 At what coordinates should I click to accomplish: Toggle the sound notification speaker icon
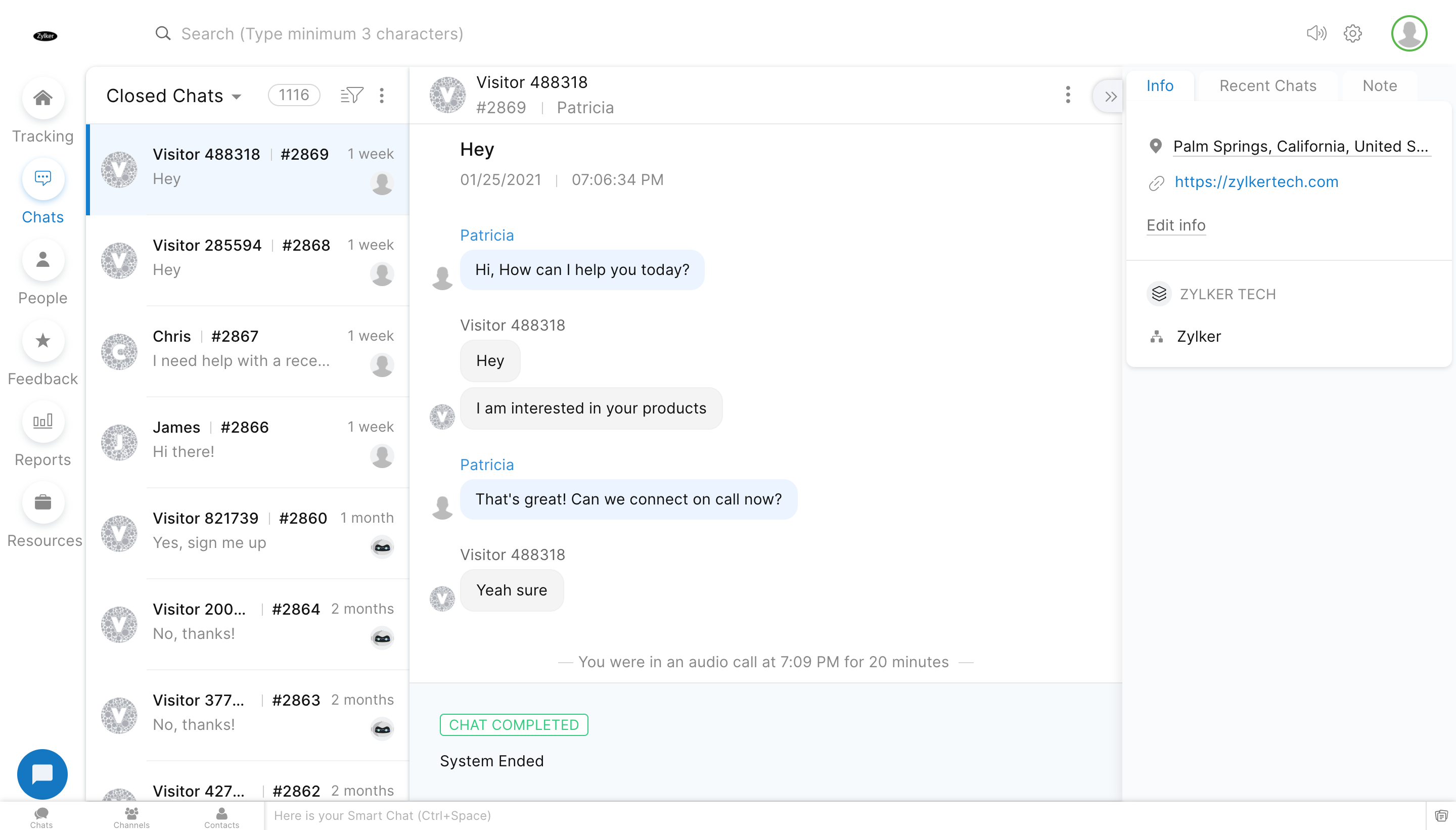pos(1316,34)
